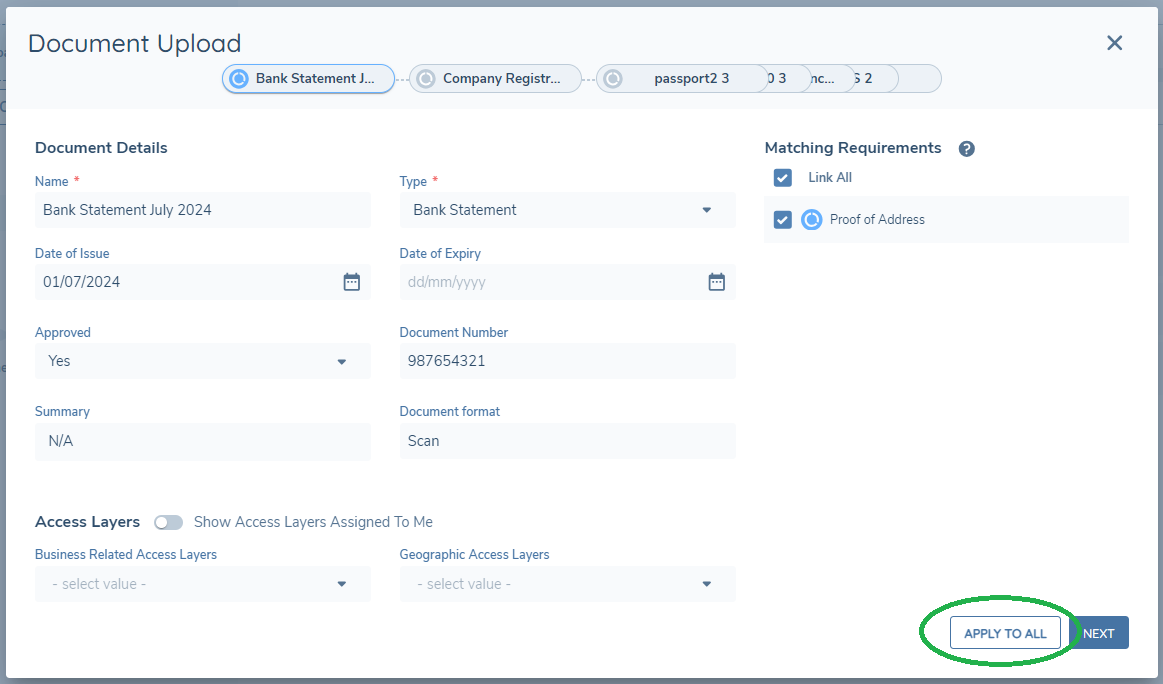Click the Matching Requirements help icon
1163x684 pixels.
click(966, 149)
